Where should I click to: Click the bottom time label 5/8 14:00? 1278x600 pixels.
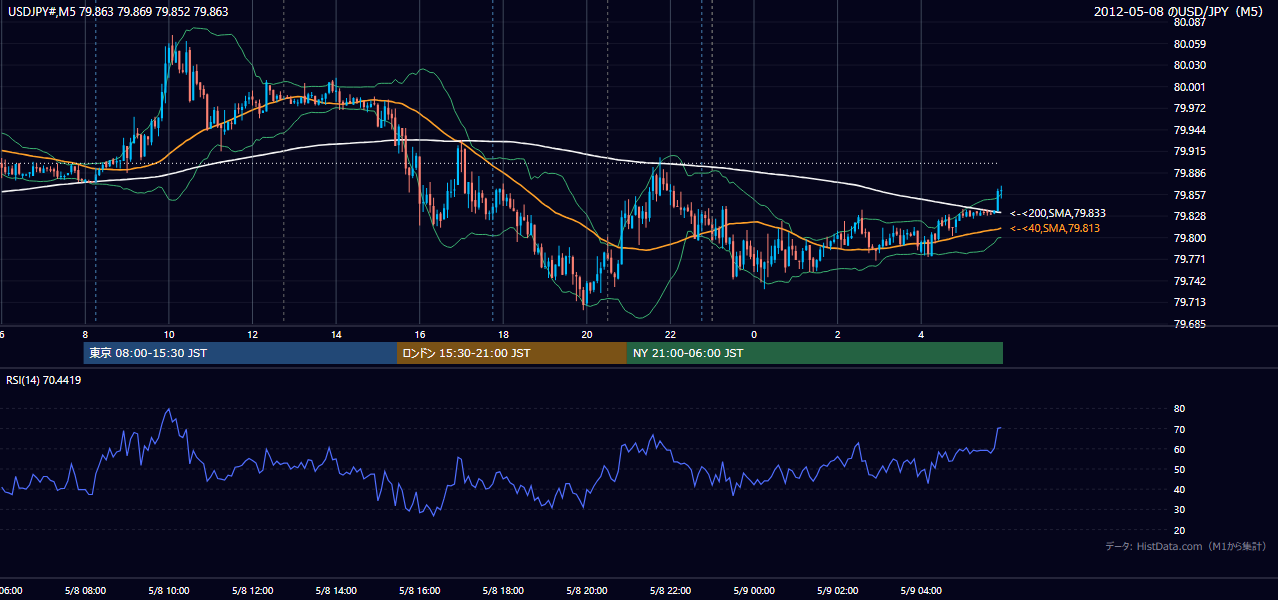(336, 591)
